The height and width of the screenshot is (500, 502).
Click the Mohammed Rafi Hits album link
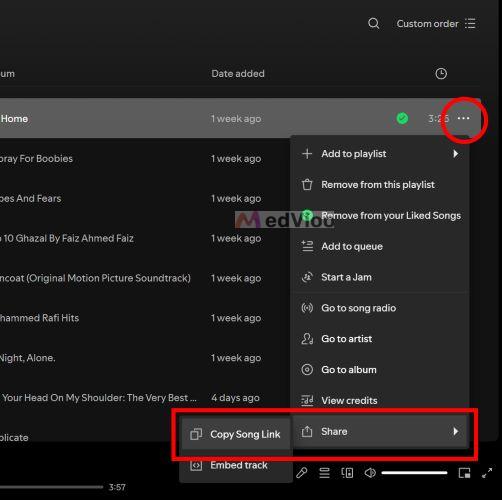click(39, 318)
